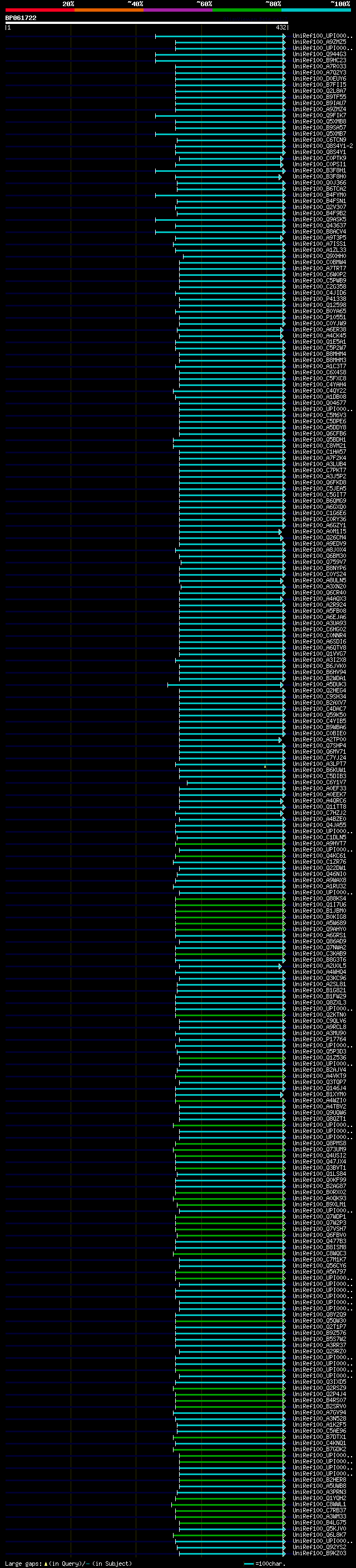Open the UniRef100_C7HZJ2 entry

pos(319,813)
